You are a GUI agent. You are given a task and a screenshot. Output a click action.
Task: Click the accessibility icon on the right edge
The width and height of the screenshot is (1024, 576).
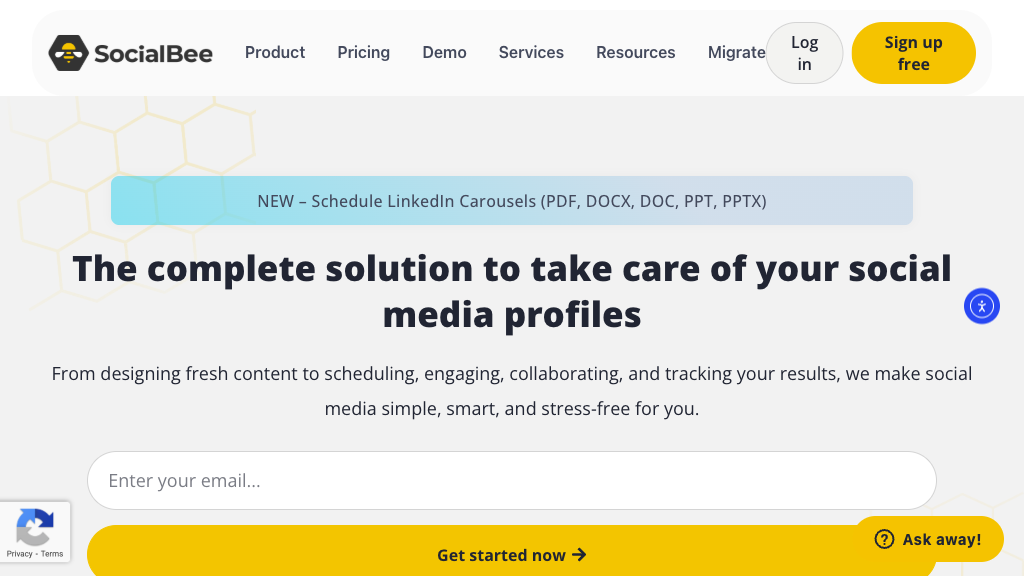pyautogui.click(x=981, y=306)
